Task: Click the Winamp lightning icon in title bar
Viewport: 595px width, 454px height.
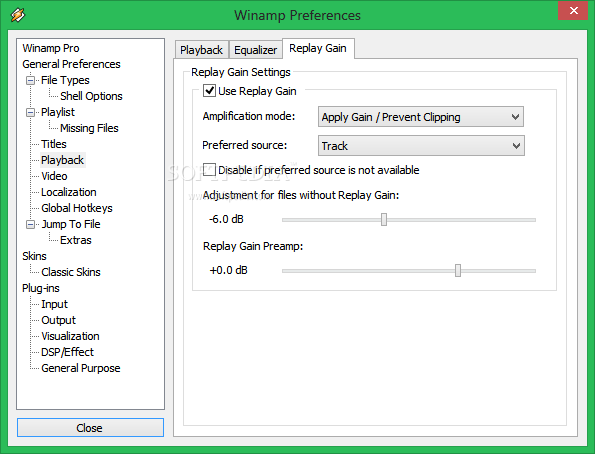Action: 18,15
